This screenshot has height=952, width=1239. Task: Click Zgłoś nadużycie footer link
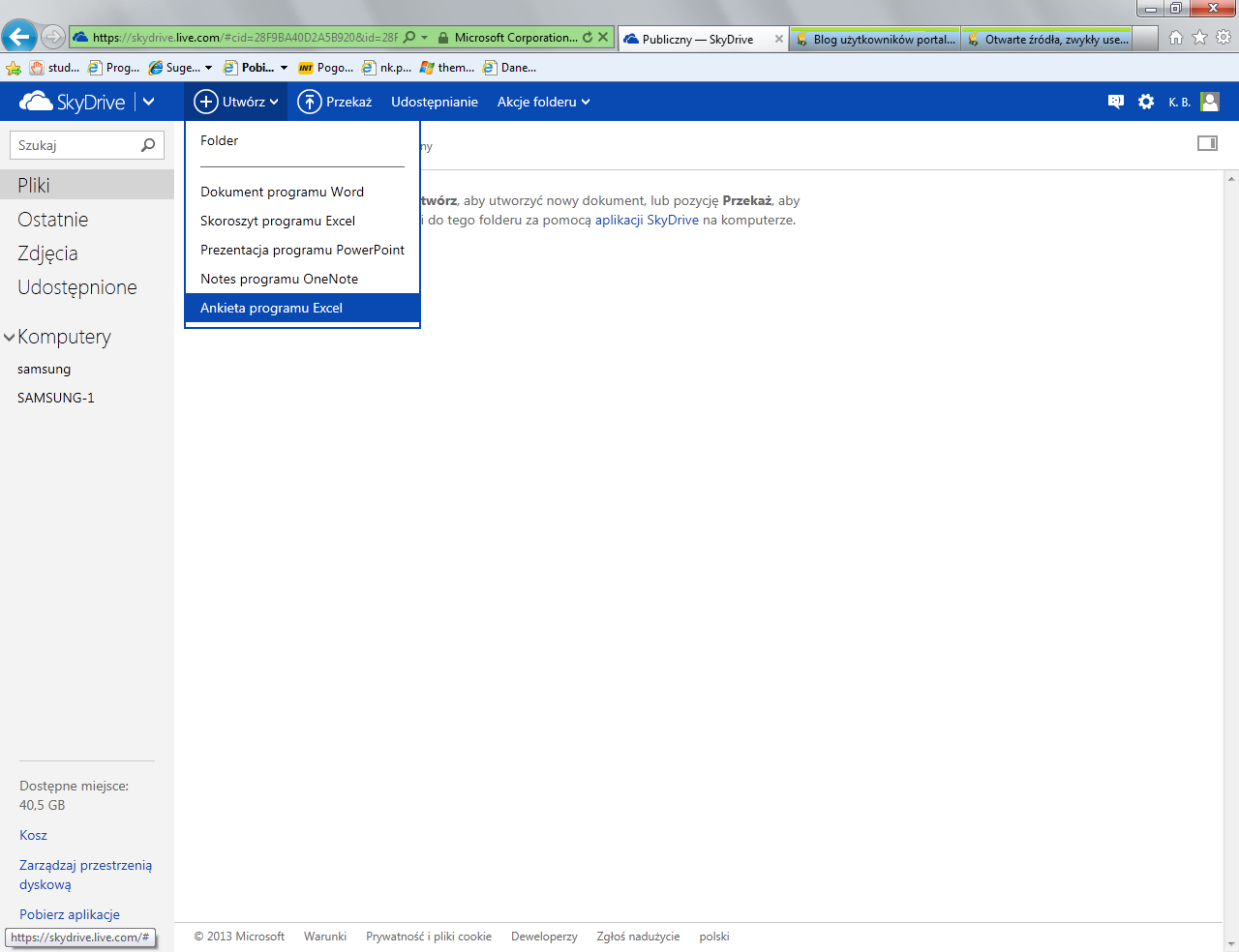(638, 937)
